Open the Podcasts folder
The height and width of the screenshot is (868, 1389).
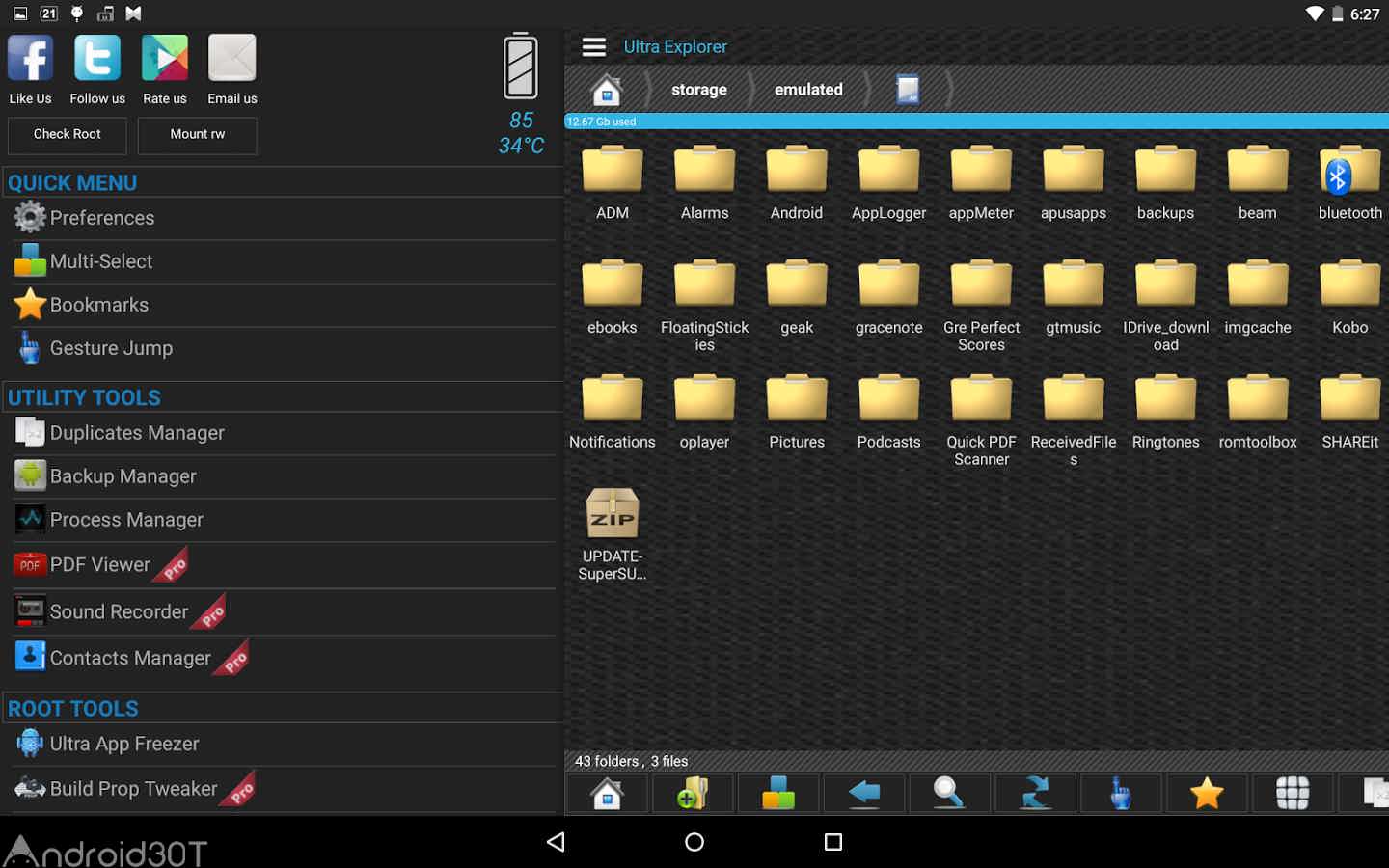click(x=889, y=413)
